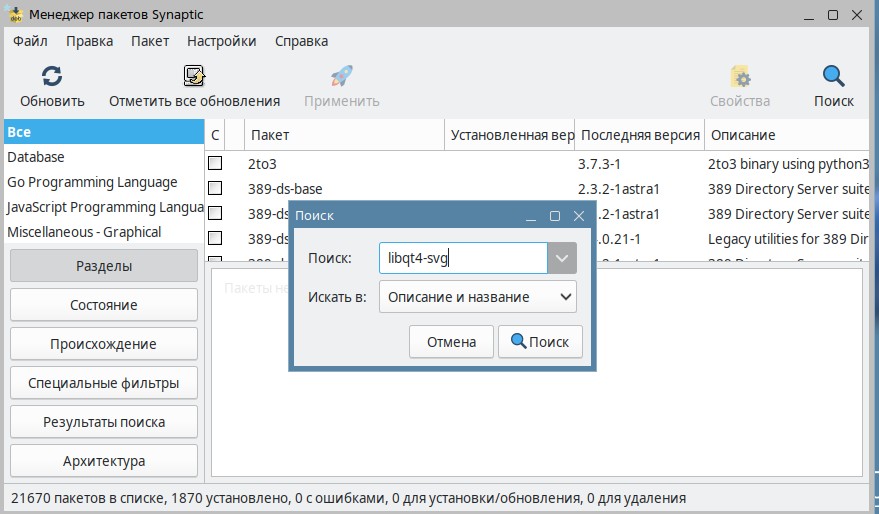Viewport: 879px width, 514px height.
Task: Click the Отмена button
Action: click(x=451, y=342)
